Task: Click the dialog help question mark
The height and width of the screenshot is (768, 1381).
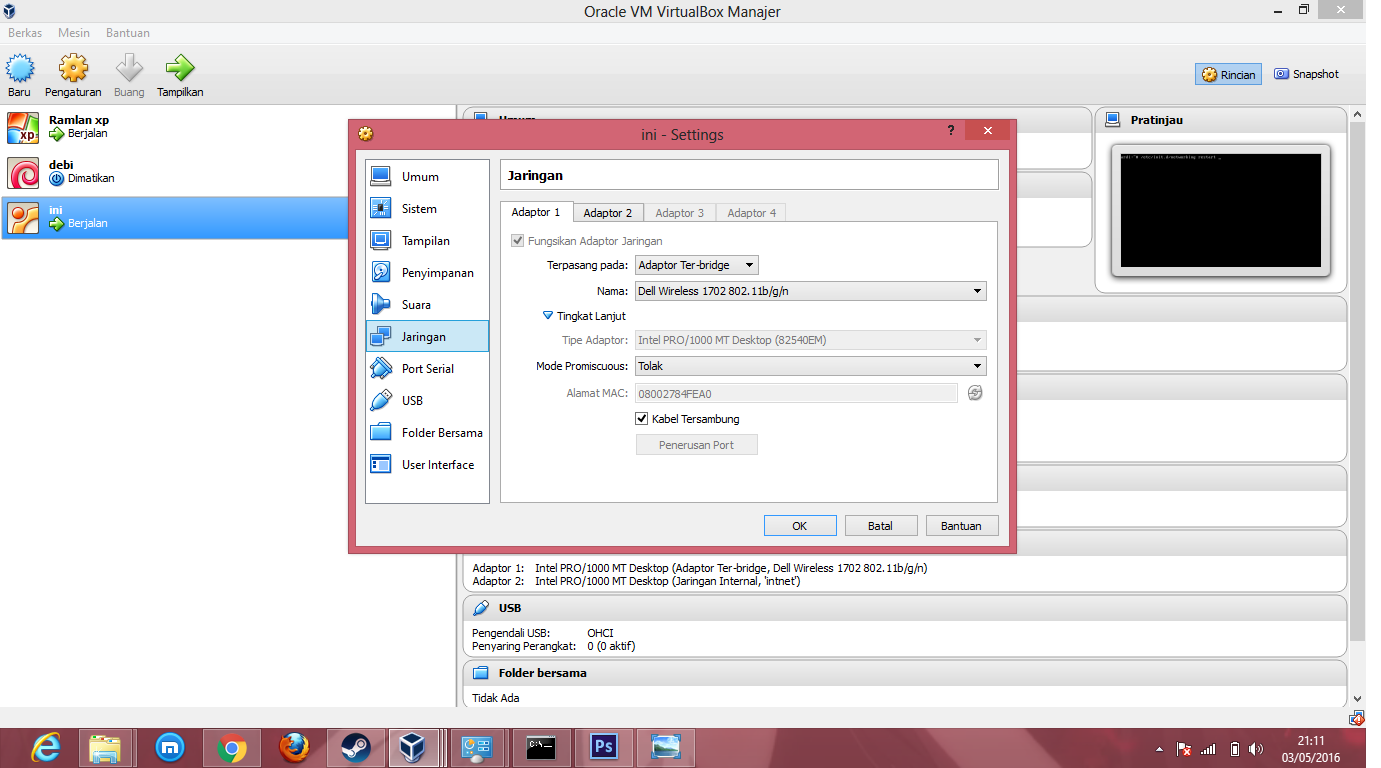Action: tap(951, 131)
